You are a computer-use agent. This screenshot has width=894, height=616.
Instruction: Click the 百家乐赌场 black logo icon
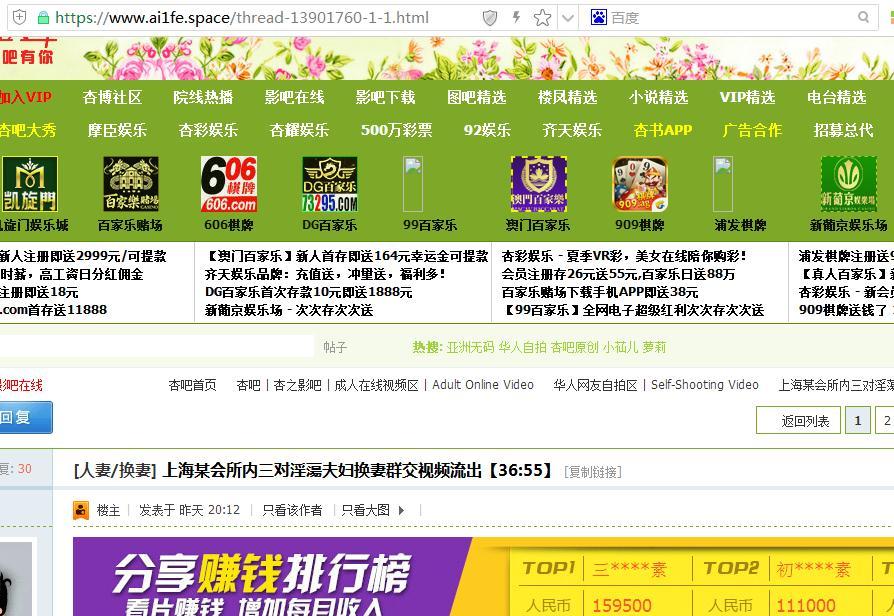click(131, 184)
